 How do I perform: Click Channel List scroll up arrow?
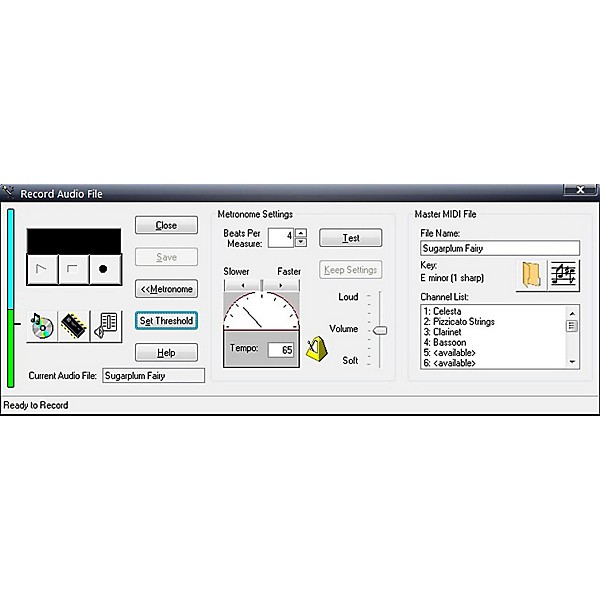pos(572,313)
